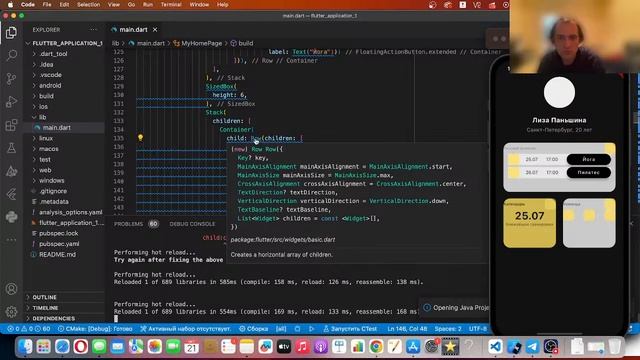The height and width of the screenshot is (360, 640).
Task: Open Finder from the Dock
Action: point(25,347)
